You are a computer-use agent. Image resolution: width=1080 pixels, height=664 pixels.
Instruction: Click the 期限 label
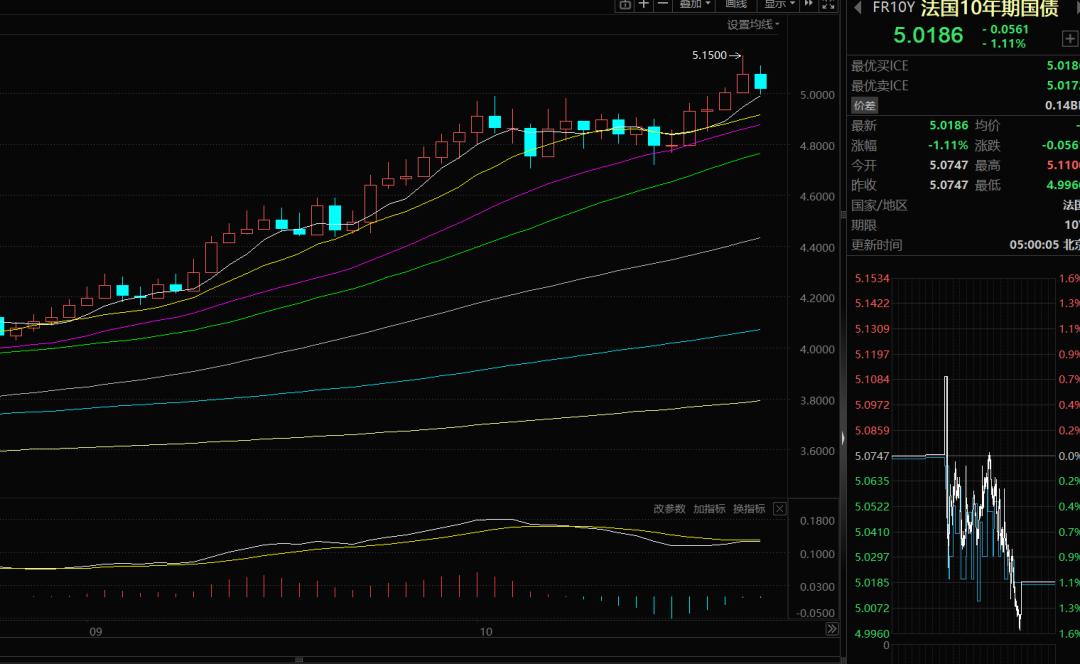click(x=864, y=225)
